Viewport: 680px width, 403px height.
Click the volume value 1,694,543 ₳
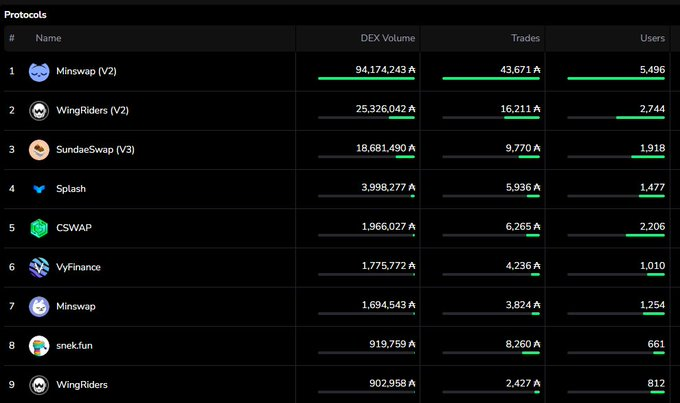[388, 305]
